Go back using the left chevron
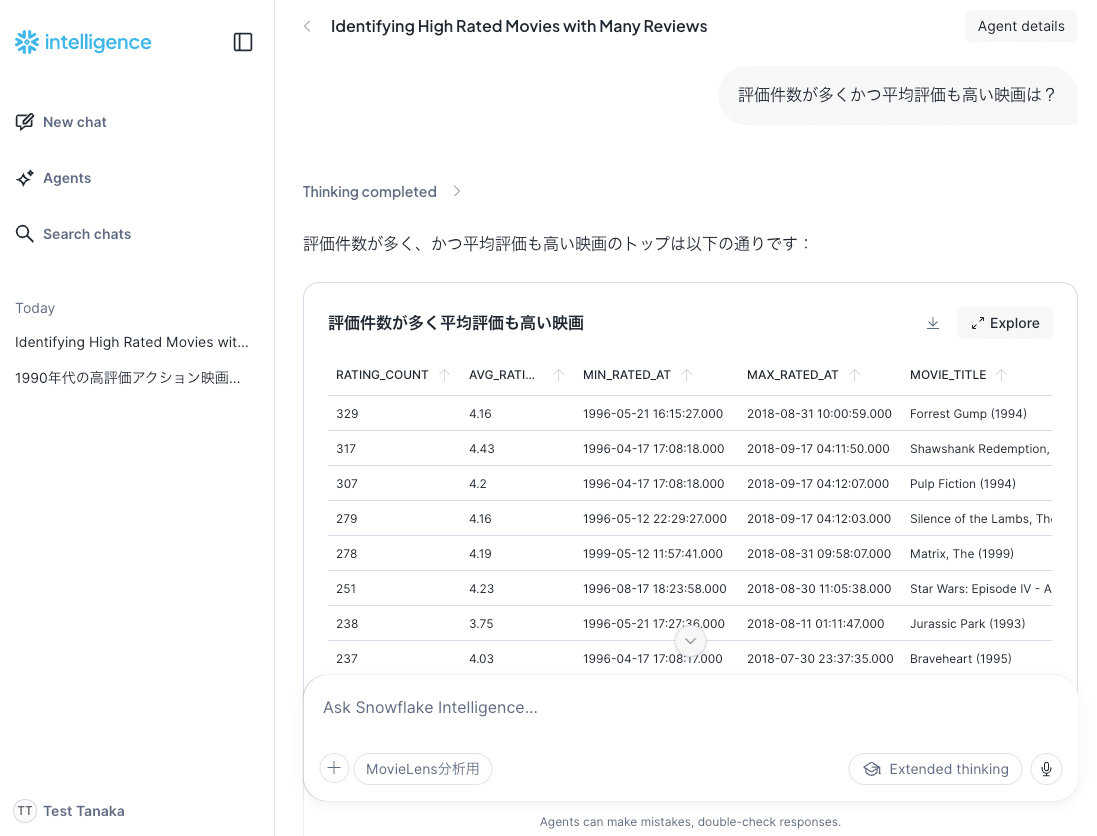This screenshot has width=1097, height=836. [x=307, y=27]
